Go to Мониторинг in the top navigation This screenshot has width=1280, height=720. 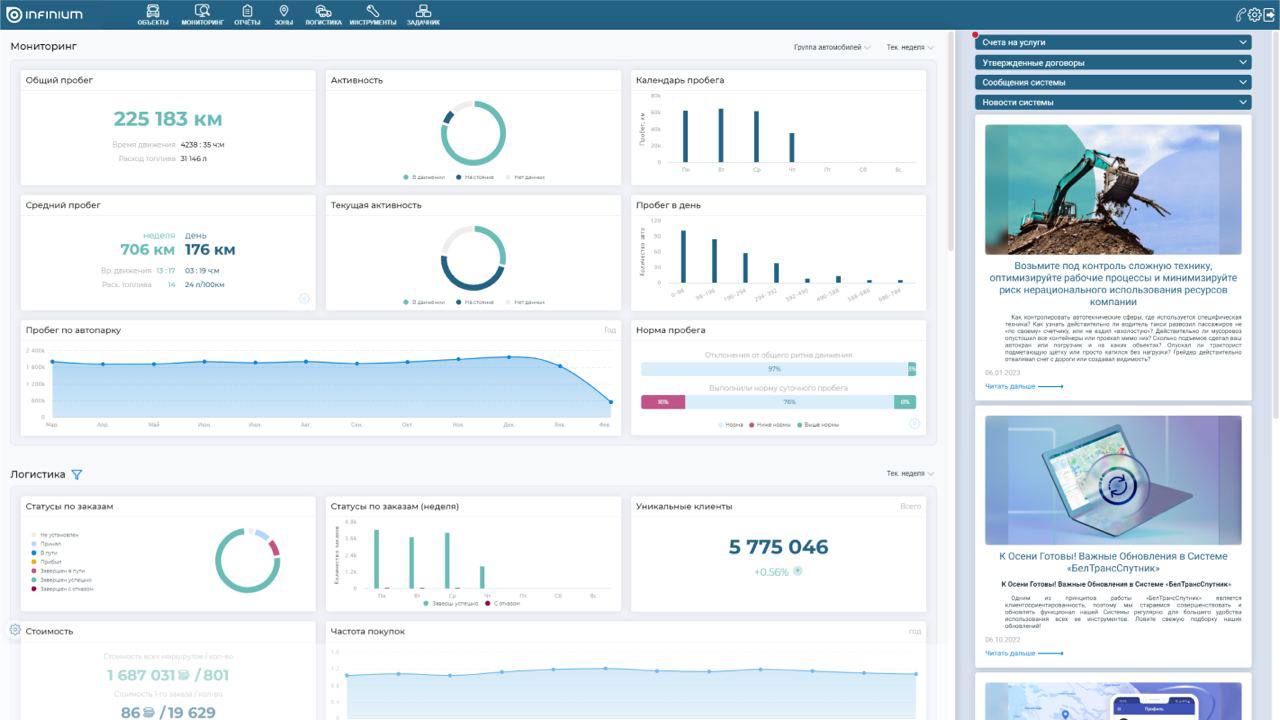tap(202, 15)
